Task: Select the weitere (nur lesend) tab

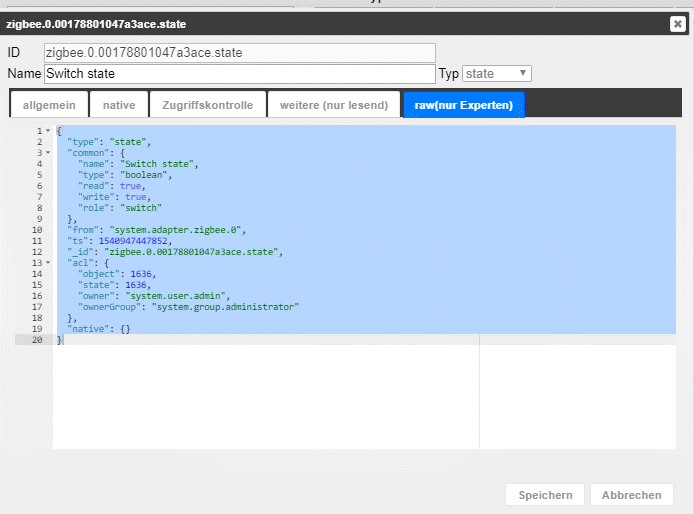Action: coord(334,105)
